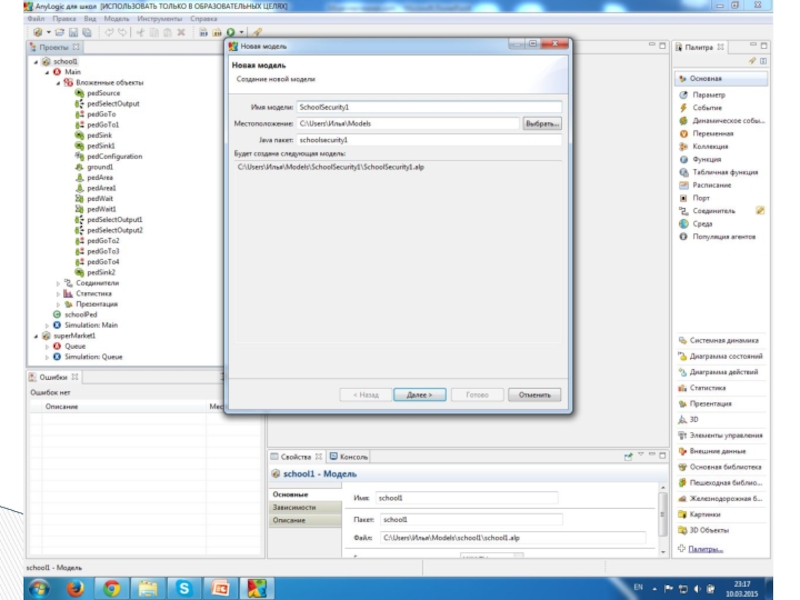The image size is (800, 600).
Task: Click the Выбрать... browse button
Action: tap(542, 123)
